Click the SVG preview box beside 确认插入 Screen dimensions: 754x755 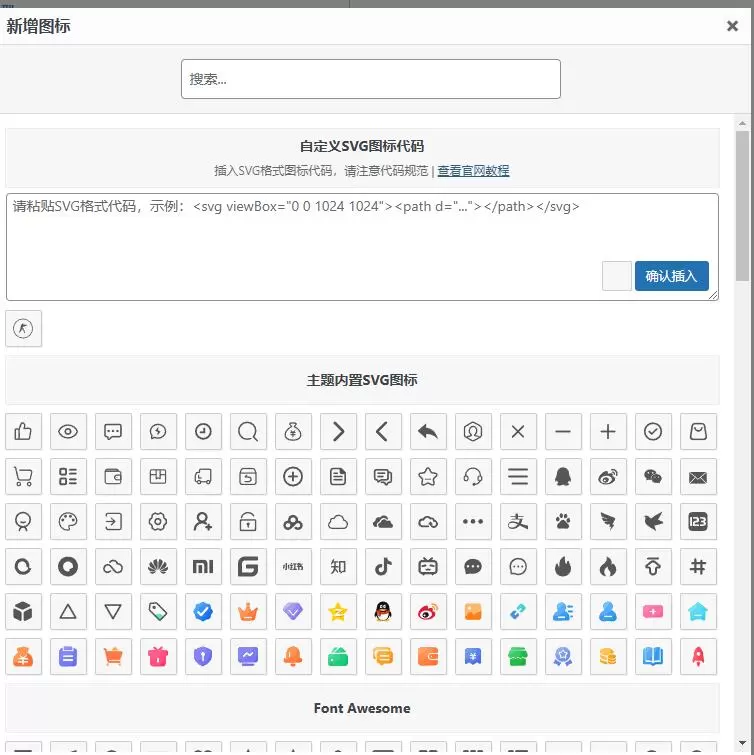point(617,276)
